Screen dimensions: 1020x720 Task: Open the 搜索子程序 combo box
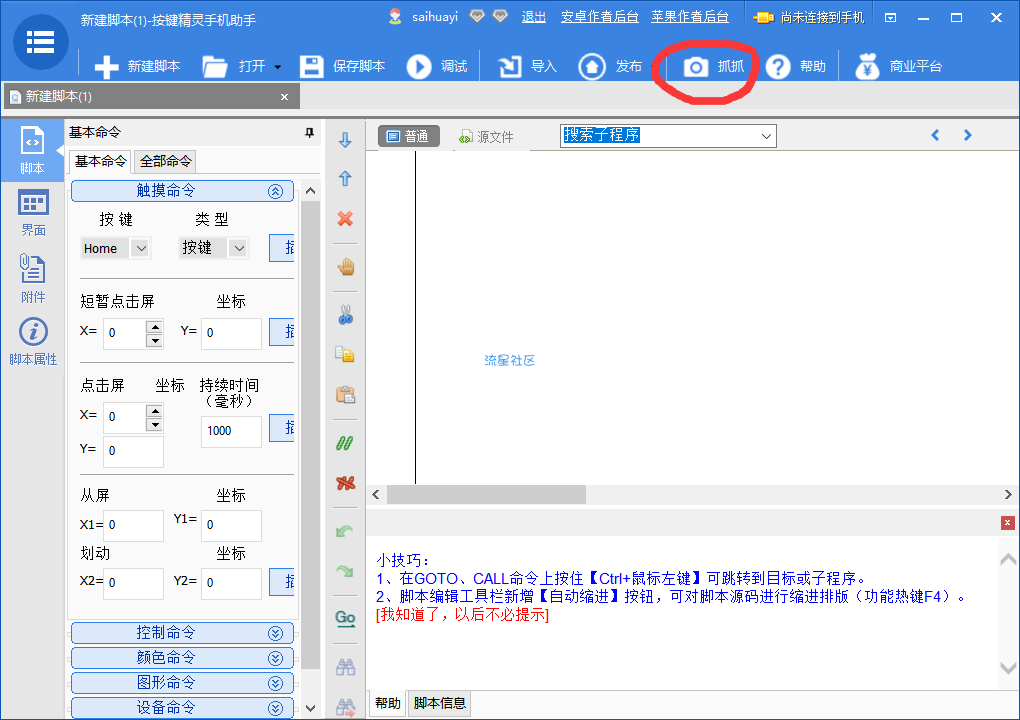pyautogui.click(x=767, y=136)
